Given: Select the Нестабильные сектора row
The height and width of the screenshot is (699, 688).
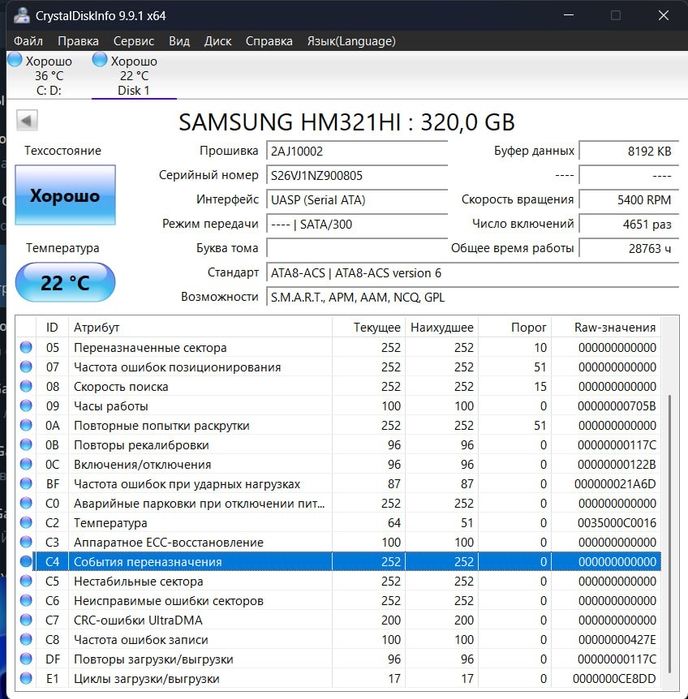Looking at the screenshot, I should (x=338, y=581).
